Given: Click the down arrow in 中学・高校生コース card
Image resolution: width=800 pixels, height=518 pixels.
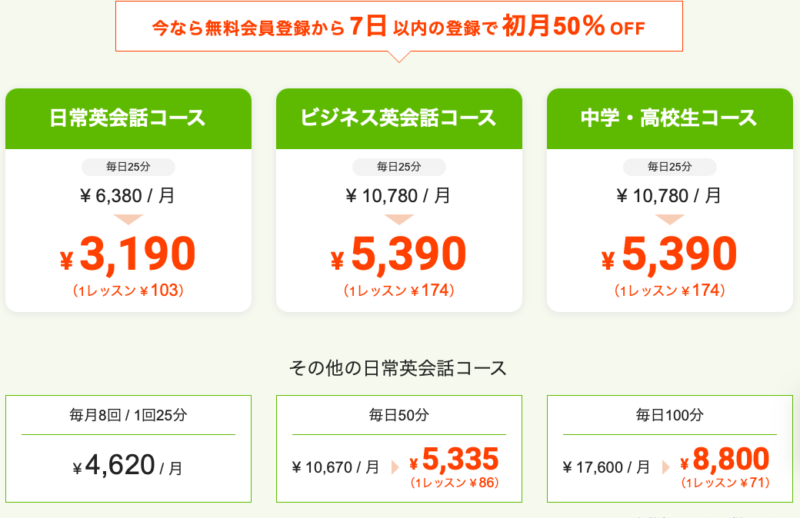Looking at the screenshot, I should tap(669, 219).
